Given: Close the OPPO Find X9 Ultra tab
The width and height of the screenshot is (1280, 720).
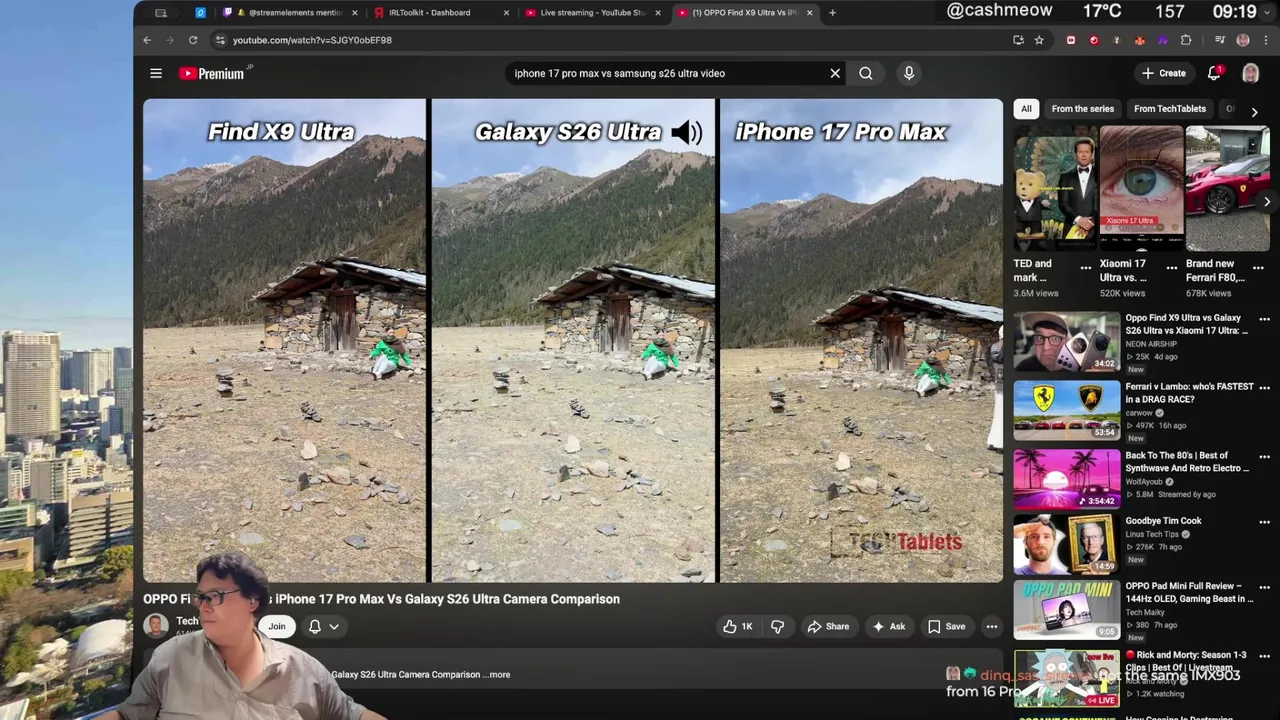Looking at the screenshot, I should 810,13.
